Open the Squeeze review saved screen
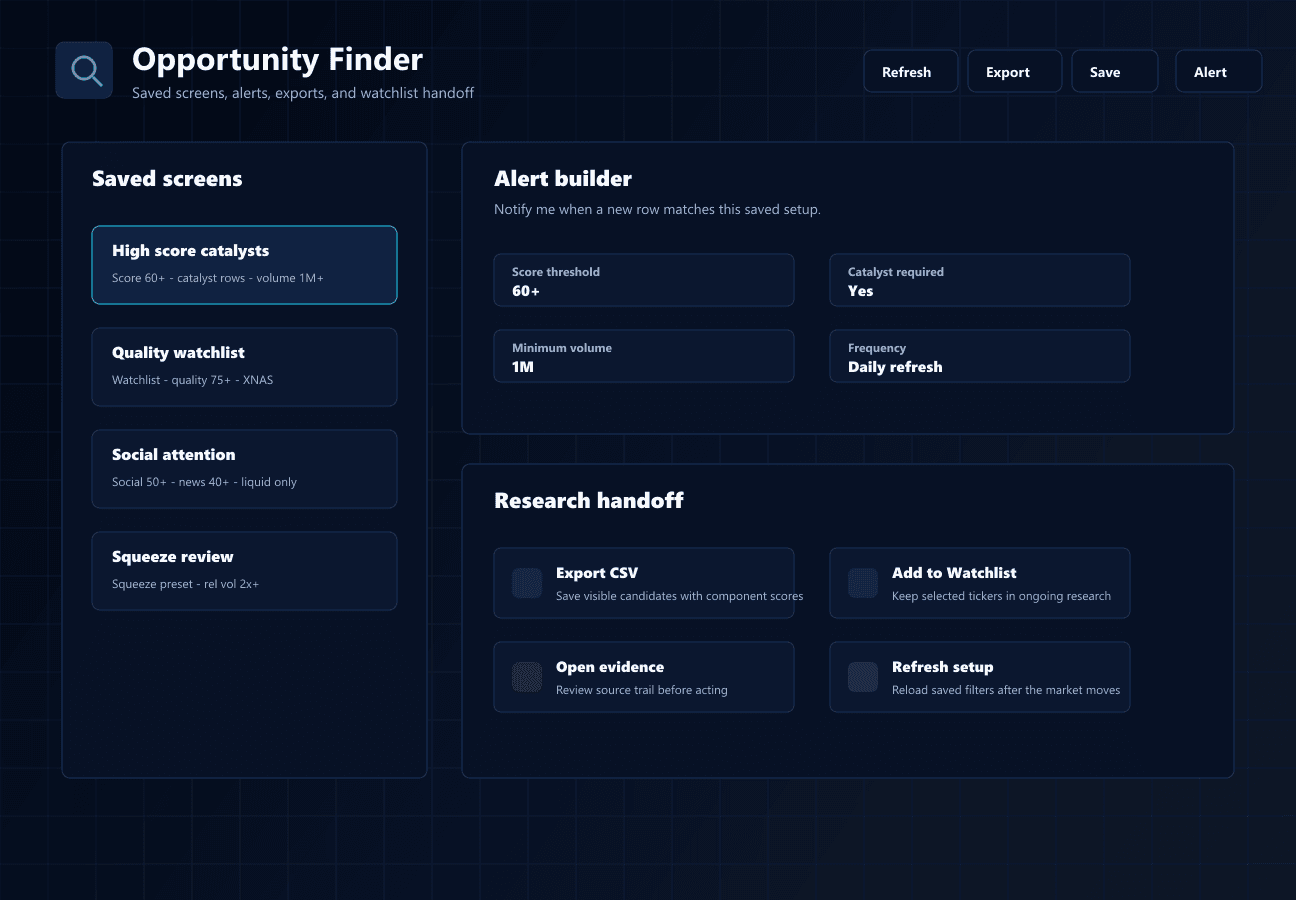 coord(244,571)
